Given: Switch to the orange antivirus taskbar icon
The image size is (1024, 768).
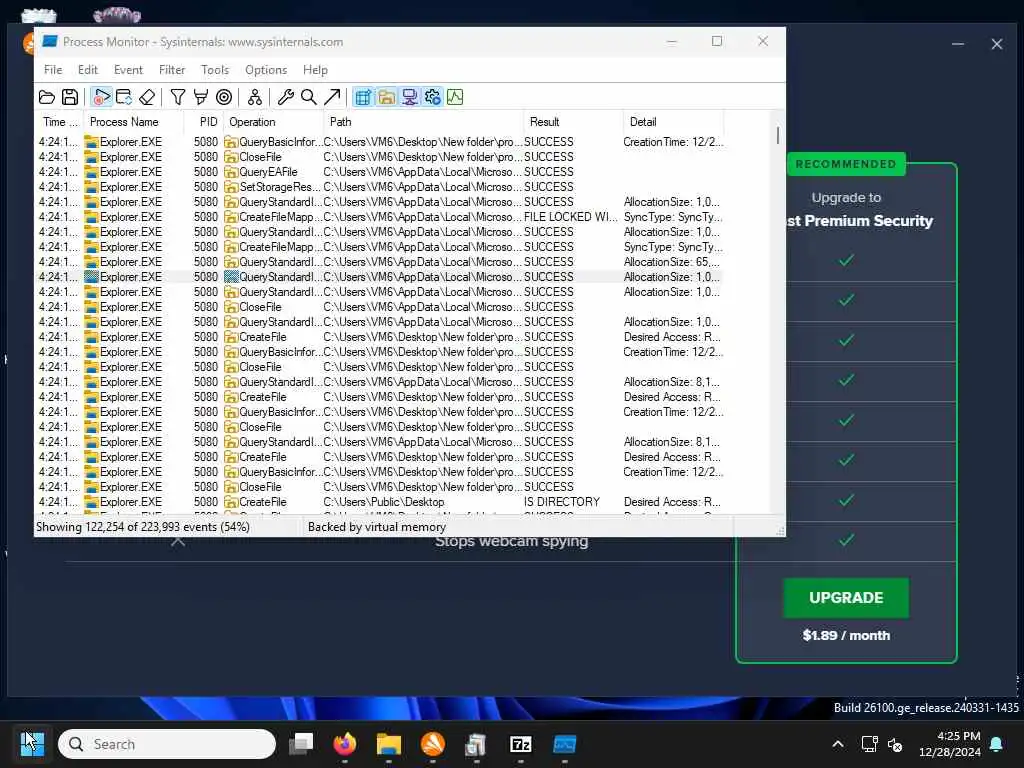Looking at the screenshot, I should [x=432, y=744].
